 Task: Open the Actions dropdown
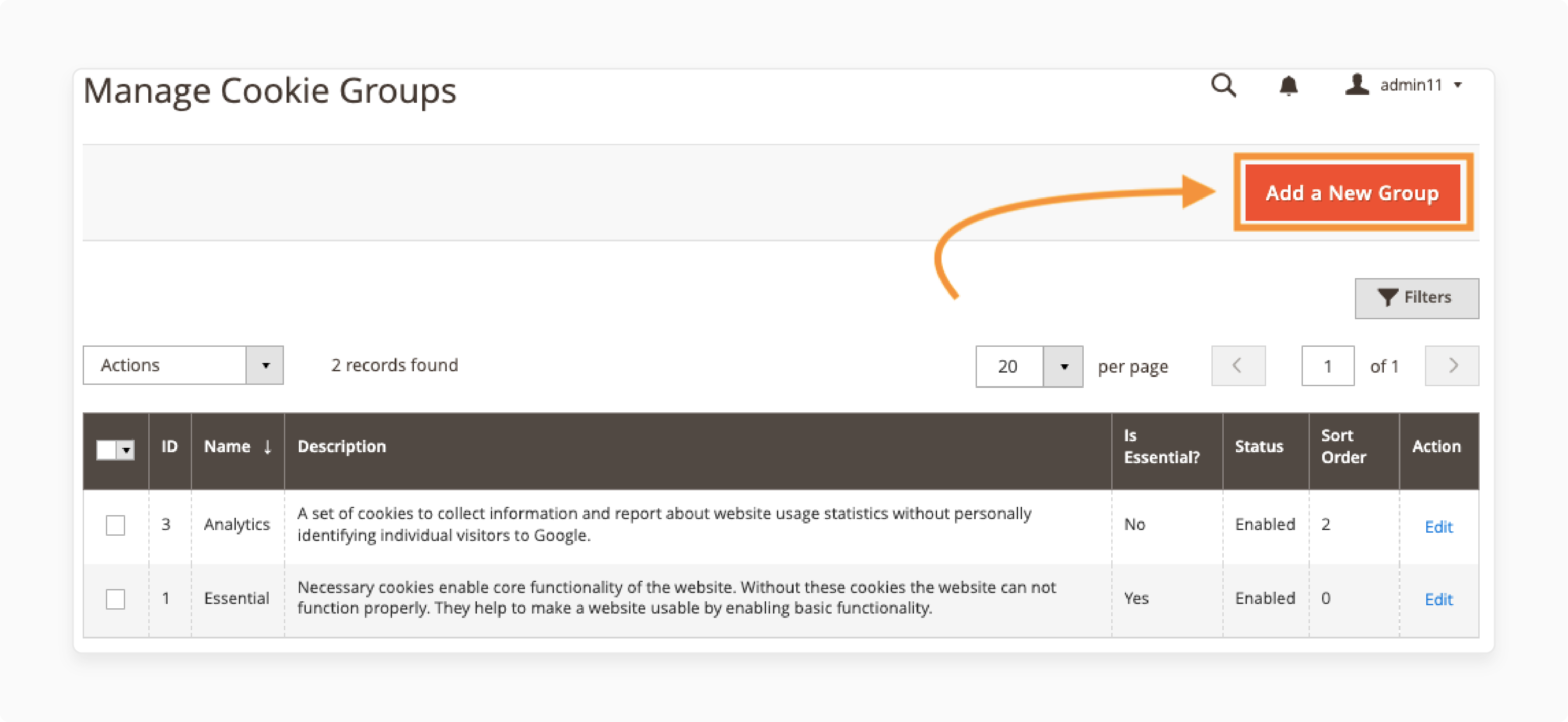183,365
